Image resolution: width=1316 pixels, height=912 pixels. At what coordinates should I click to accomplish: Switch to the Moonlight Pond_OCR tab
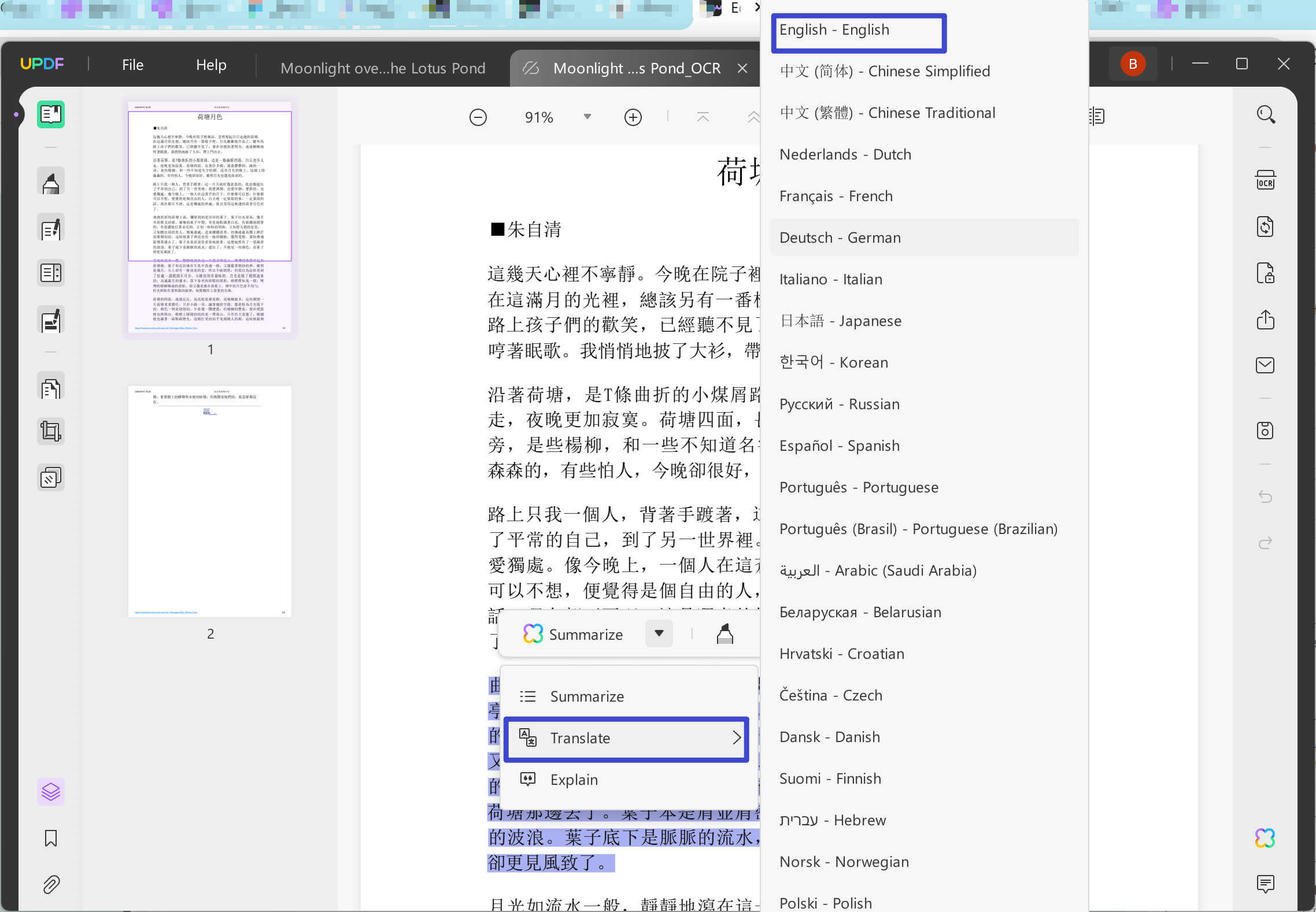[636, 68]
